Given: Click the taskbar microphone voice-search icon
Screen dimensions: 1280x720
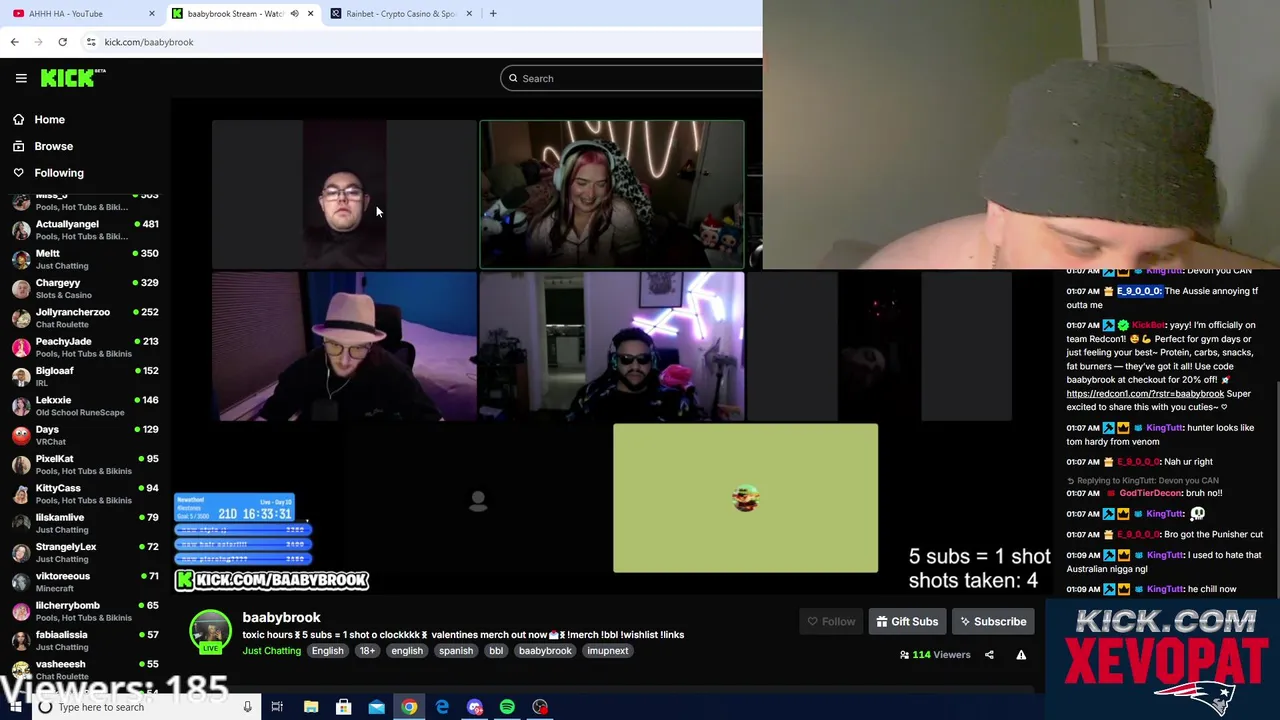Looking at the screenshot, I should point(247,707).
